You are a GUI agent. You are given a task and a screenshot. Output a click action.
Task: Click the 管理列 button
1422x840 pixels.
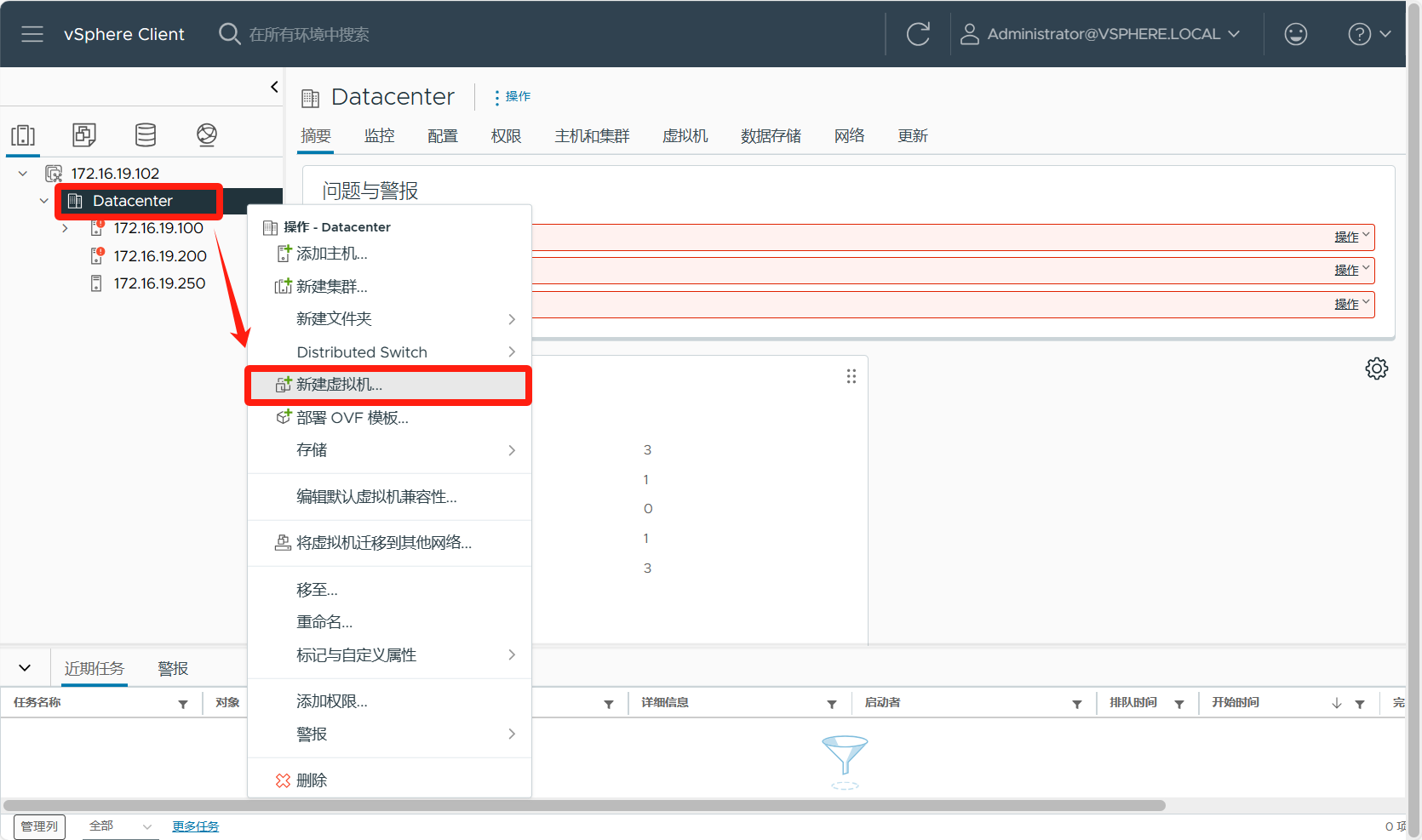pyautogui.click(x=39, y=826)
